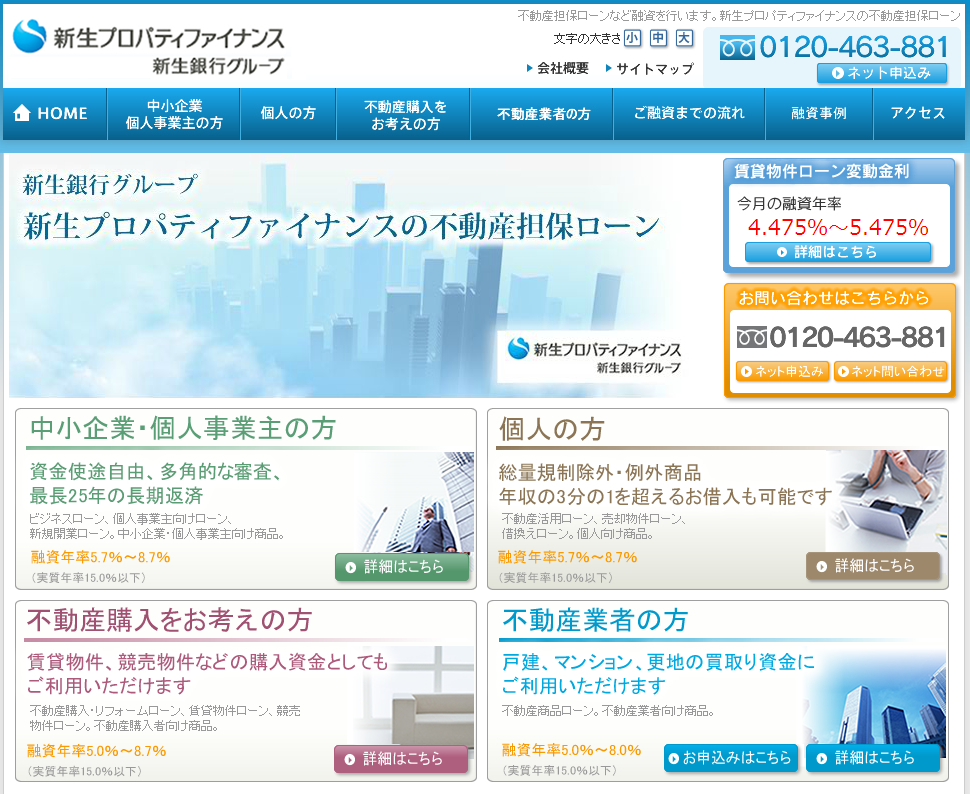Image resolution: width=970 pixels, height=794 pixels.
Task: Click the 融資年率5.0%～8.0% text
Action: tap(572, 750)
